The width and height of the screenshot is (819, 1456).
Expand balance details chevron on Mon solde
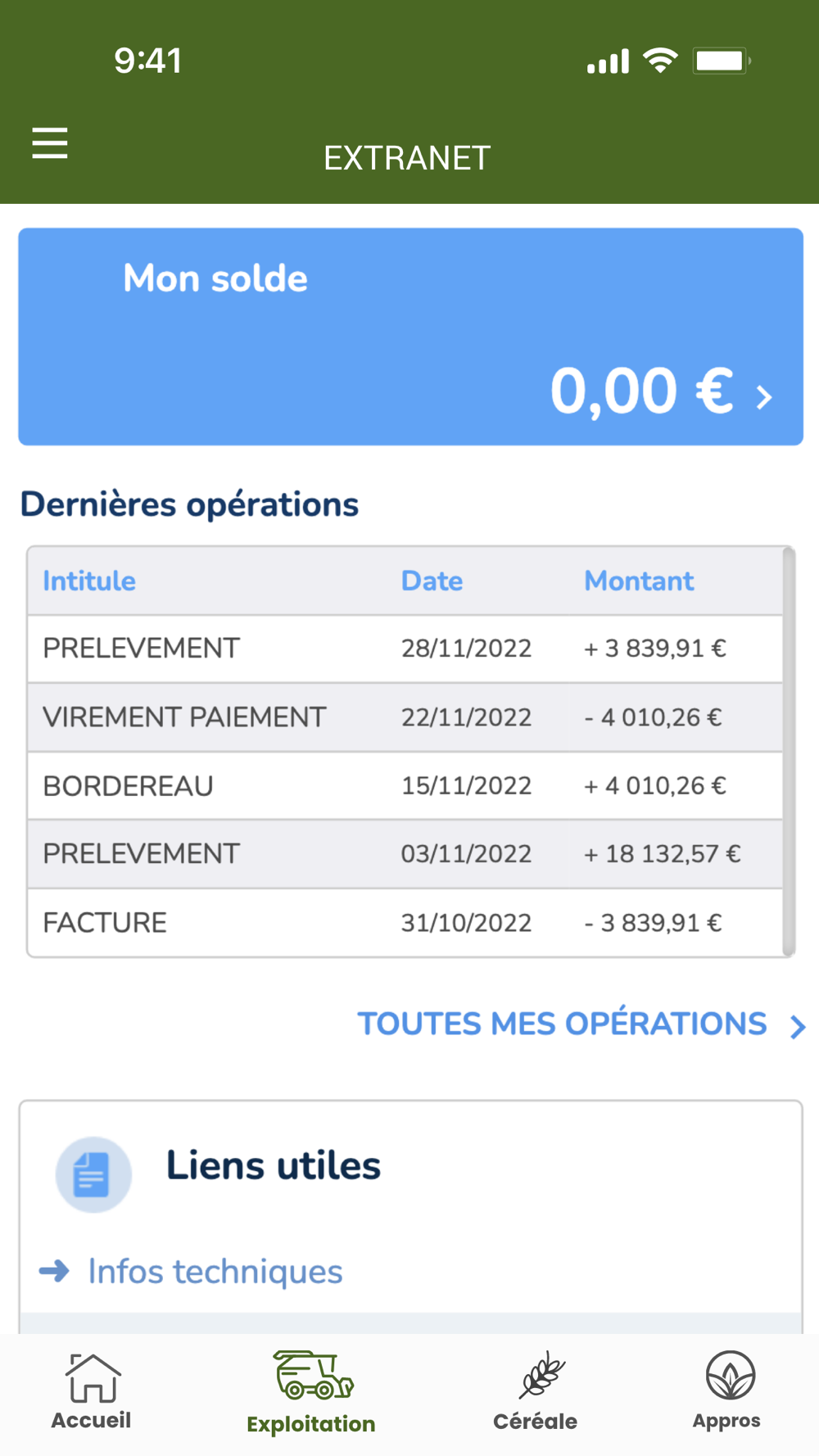point(765,398)
